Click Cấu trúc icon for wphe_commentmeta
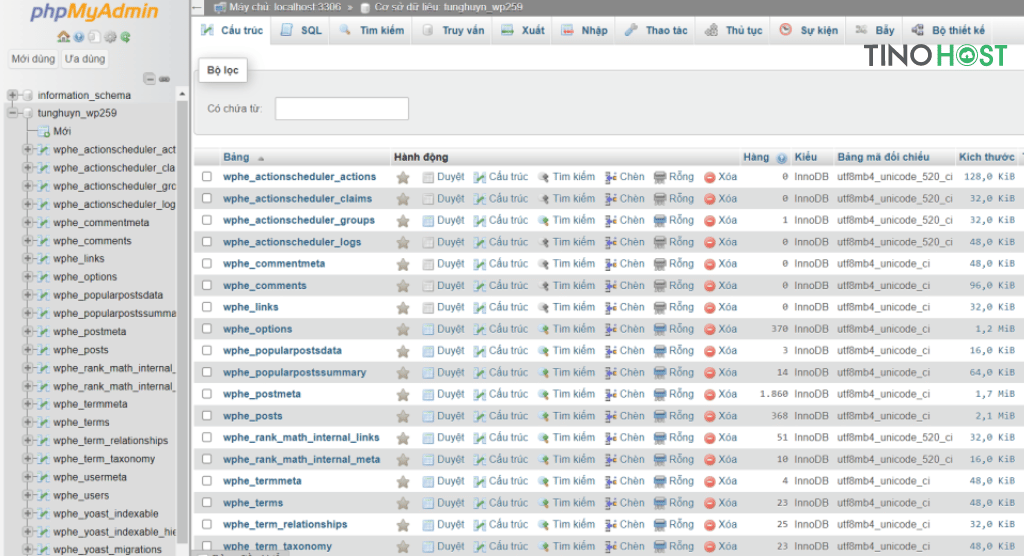Image resolution: width=1024 pixels, height=556 pixels. [480, 264]
